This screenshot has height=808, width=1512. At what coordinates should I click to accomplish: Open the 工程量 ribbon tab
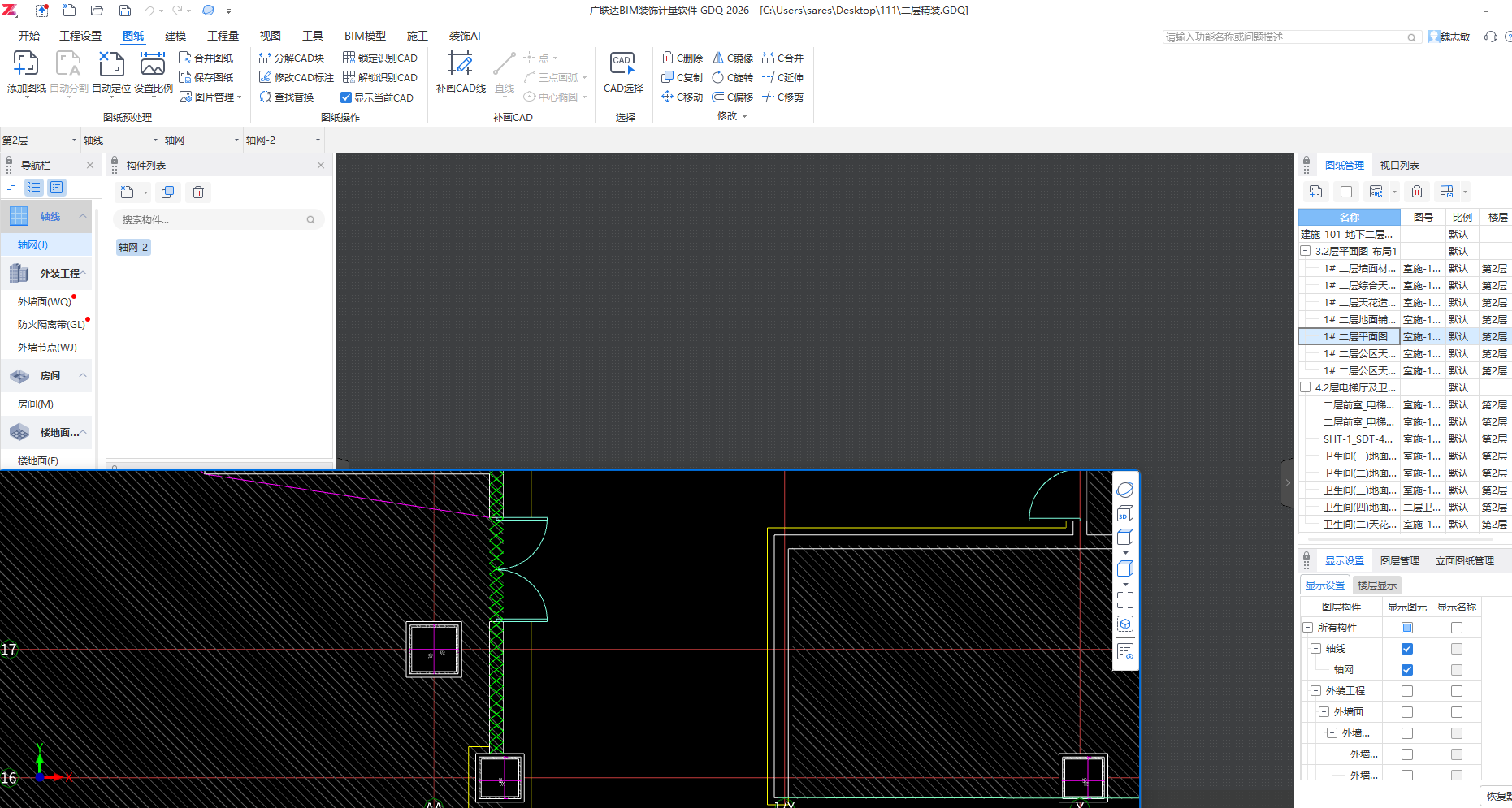click(x=223, y=36)
